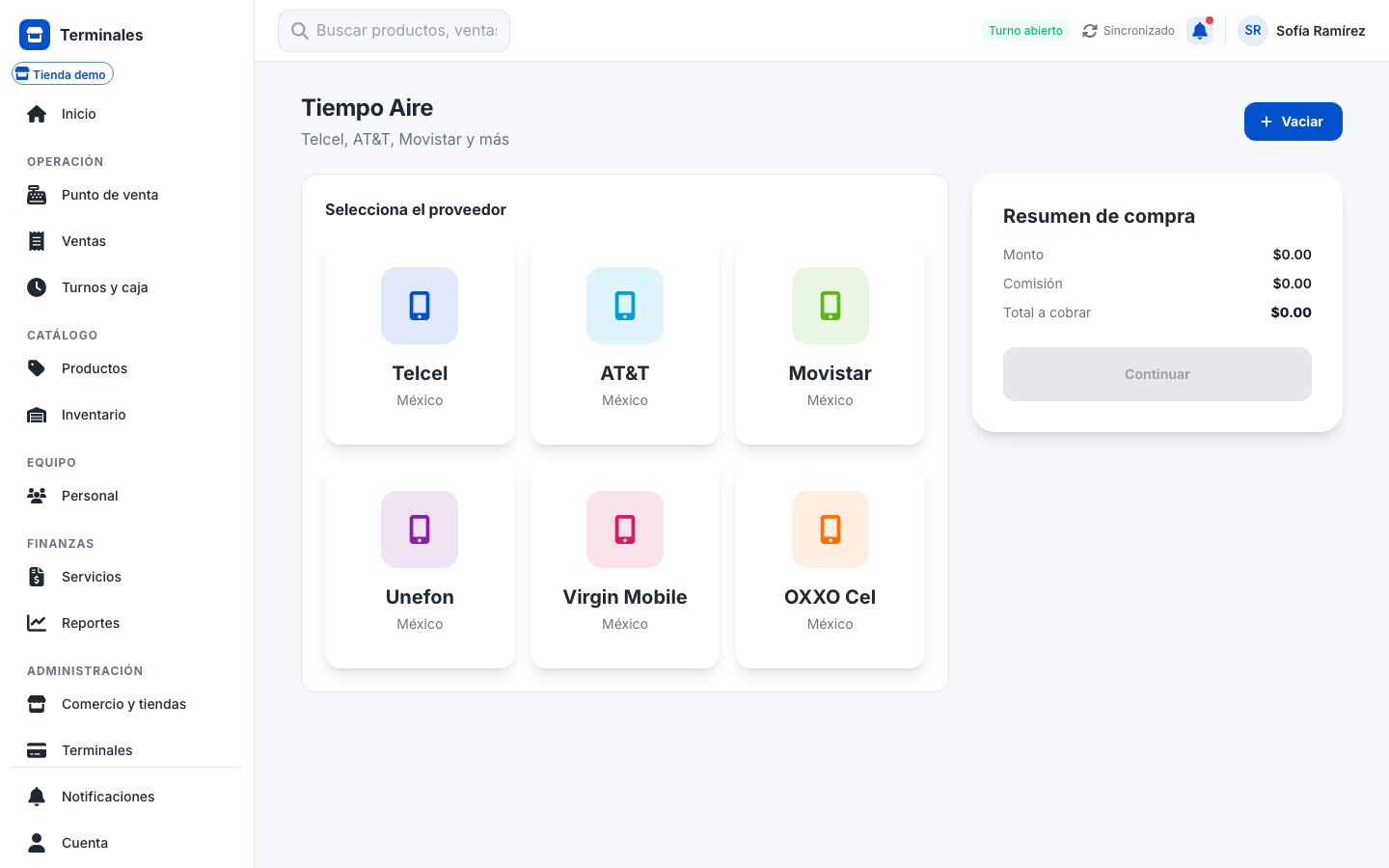Click the Total a cobrar amount $0.00
Screen dimensions: 1389x868
point(1292,312)
